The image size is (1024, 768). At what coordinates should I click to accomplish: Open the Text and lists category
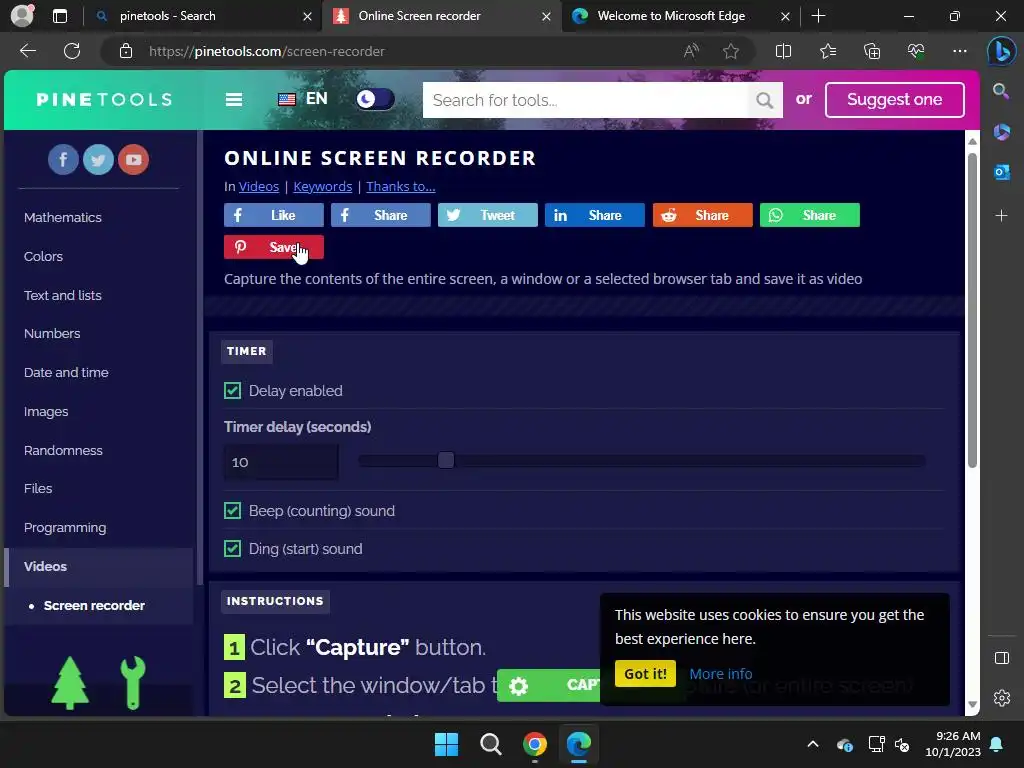(x=63, y=295)
